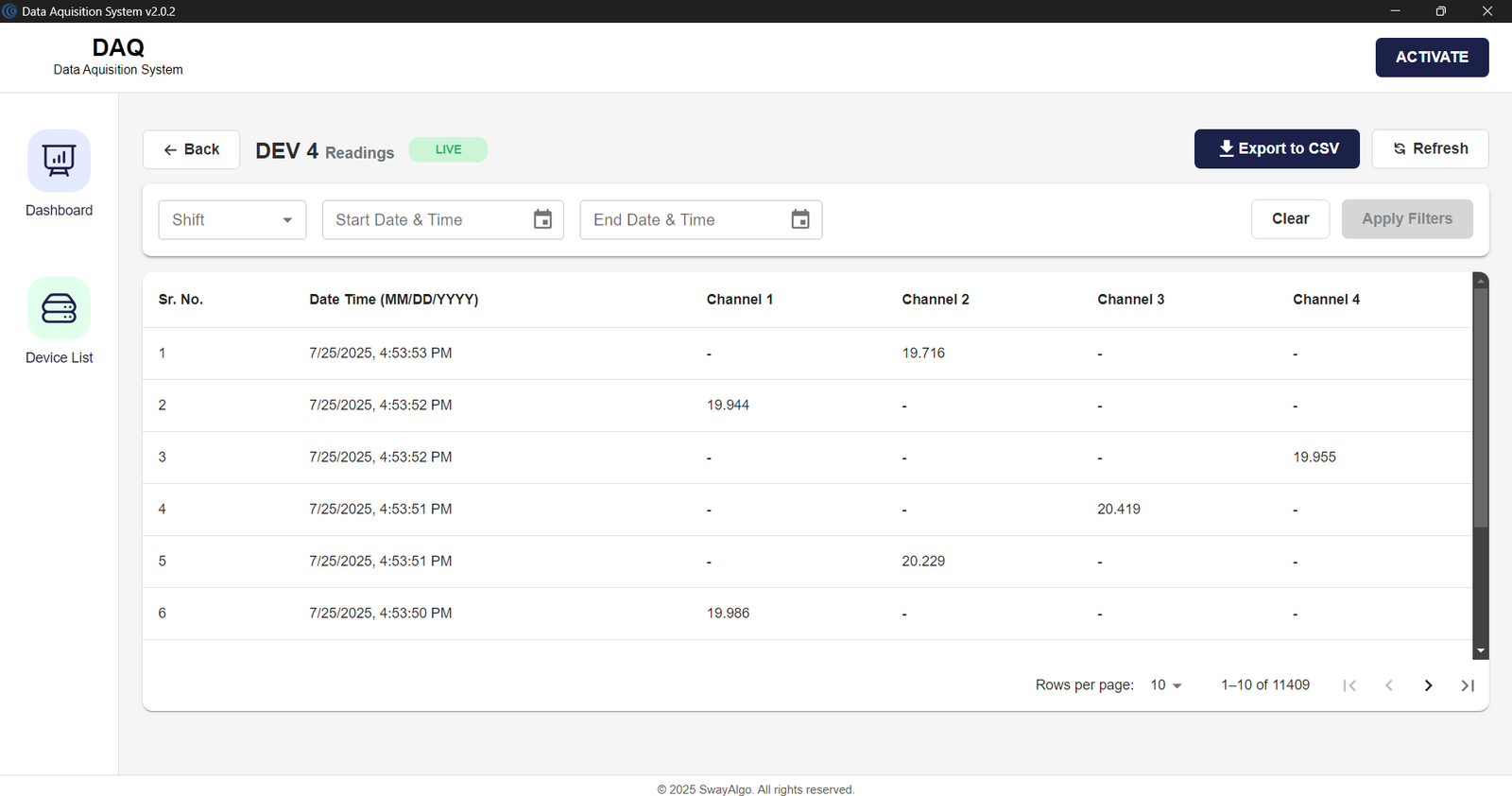Viewport: 1512px width, 796px height.
Task: Open the Dashboard icon in sidebar
Action: point(59,161)
